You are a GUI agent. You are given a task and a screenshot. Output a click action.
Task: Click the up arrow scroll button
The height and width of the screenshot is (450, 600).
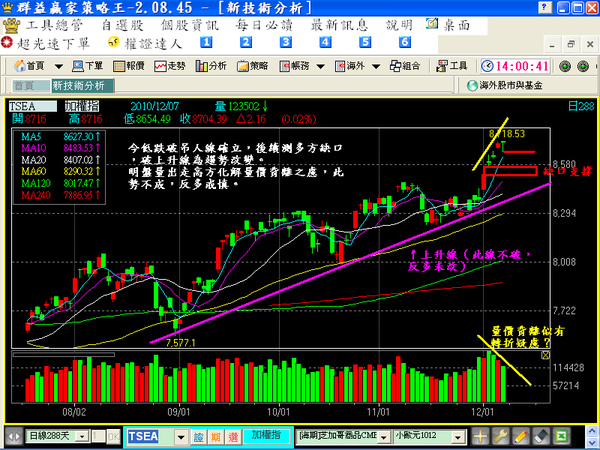coord(592,431)
